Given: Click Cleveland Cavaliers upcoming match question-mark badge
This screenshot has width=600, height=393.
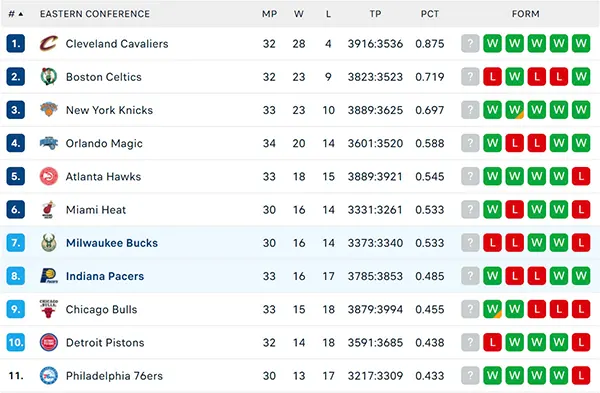Looking at the screenshot, I should click(470, 43).
